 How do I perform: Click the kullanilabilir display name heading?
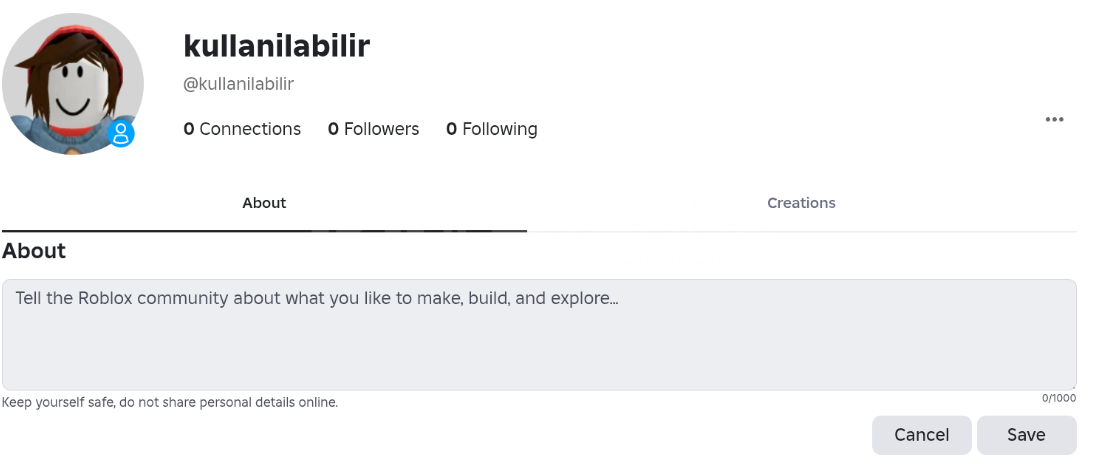coord(277,46)
